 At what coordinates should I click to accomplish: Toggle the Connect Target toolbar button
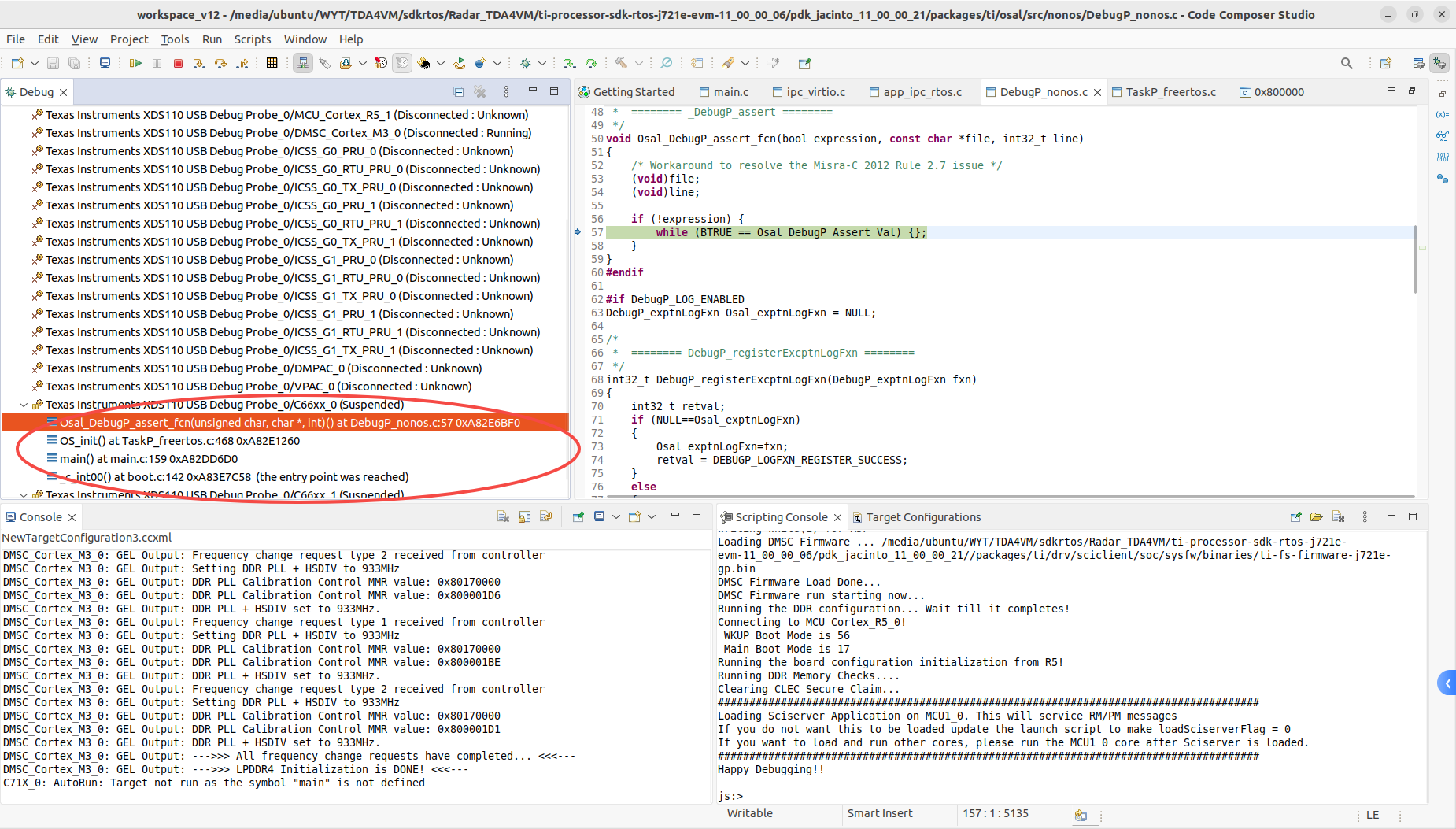click(x=302, y=63)
